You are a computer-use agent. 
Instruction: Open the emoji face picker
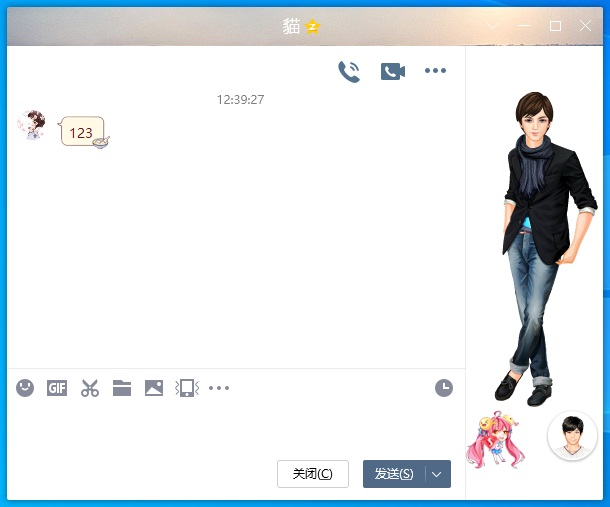[x=25, y=388]
